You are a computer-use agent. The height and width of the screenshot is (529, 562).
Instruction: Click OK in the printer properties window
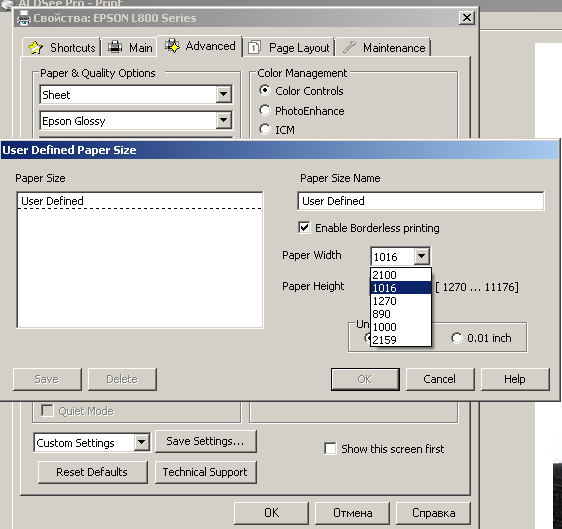[271, 513]
